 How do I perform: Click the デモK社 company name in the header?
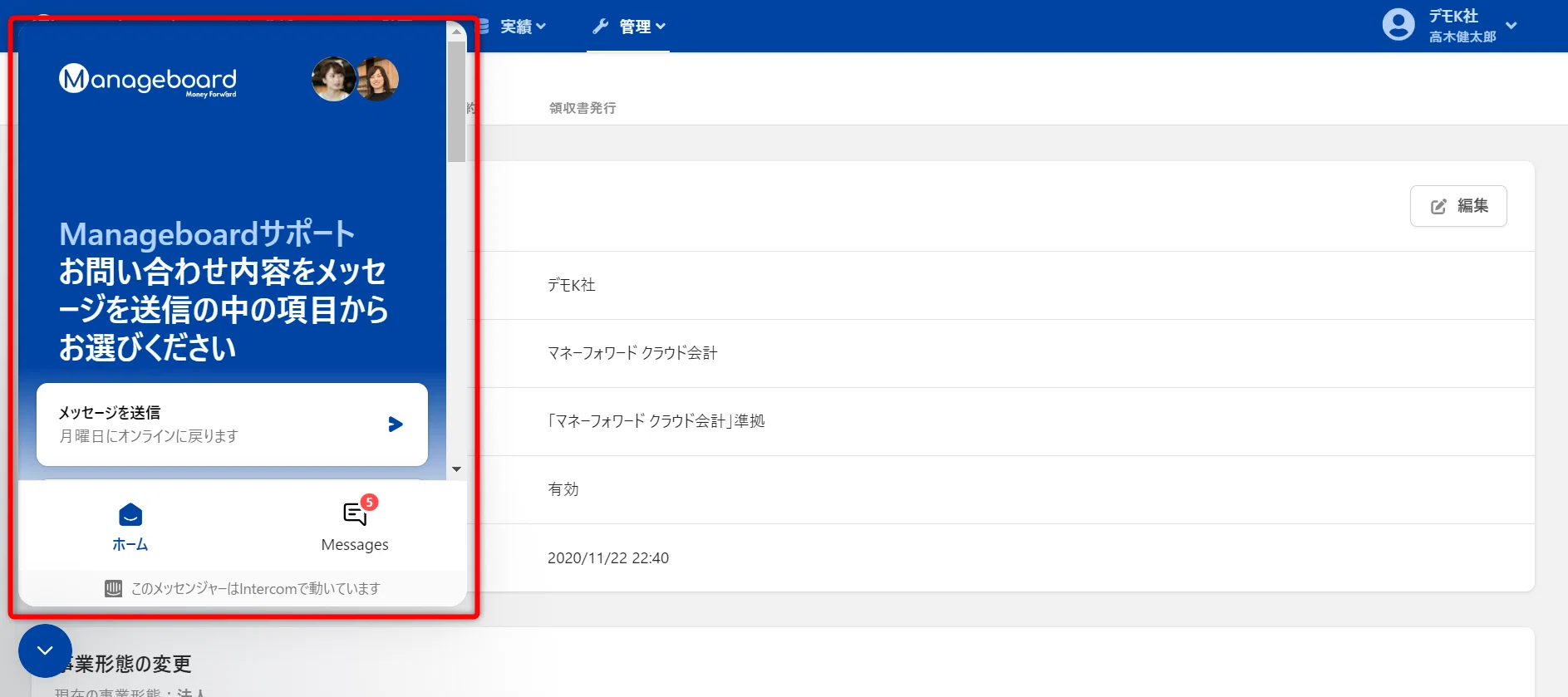pyautogui.click(x=1453, y=16)
